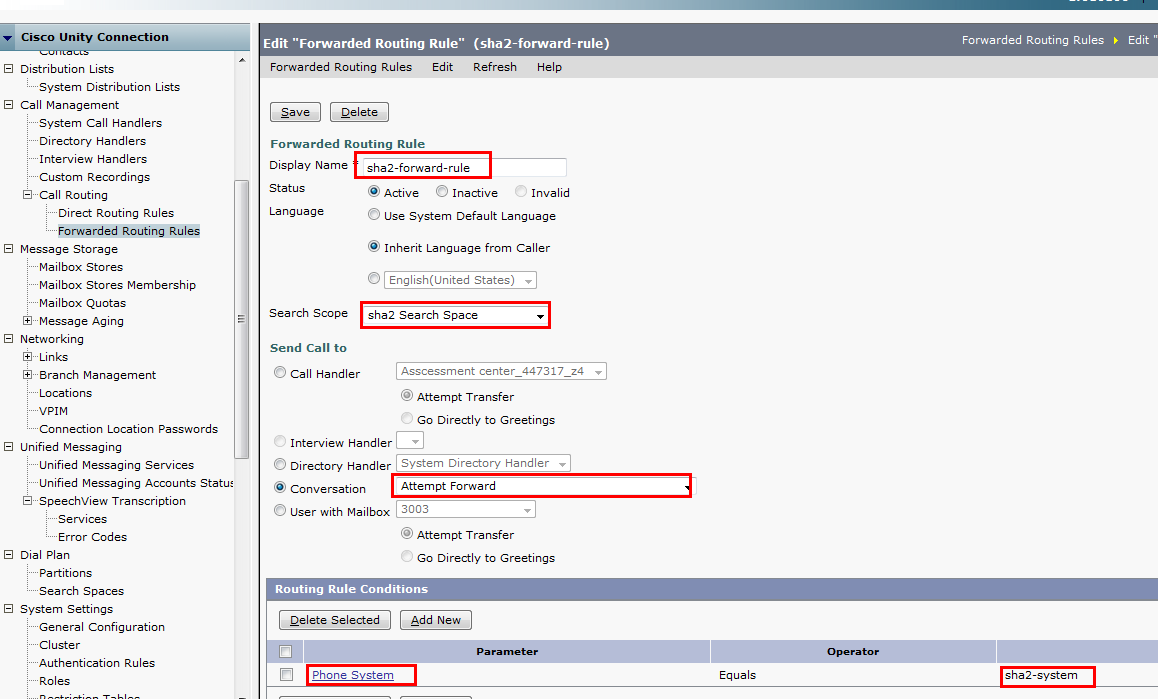Image resolution: width=1158 pixels, height=699 pixels.
Task: Open the Conversation Attempt Forward dropdown
Action: point(545,486)
